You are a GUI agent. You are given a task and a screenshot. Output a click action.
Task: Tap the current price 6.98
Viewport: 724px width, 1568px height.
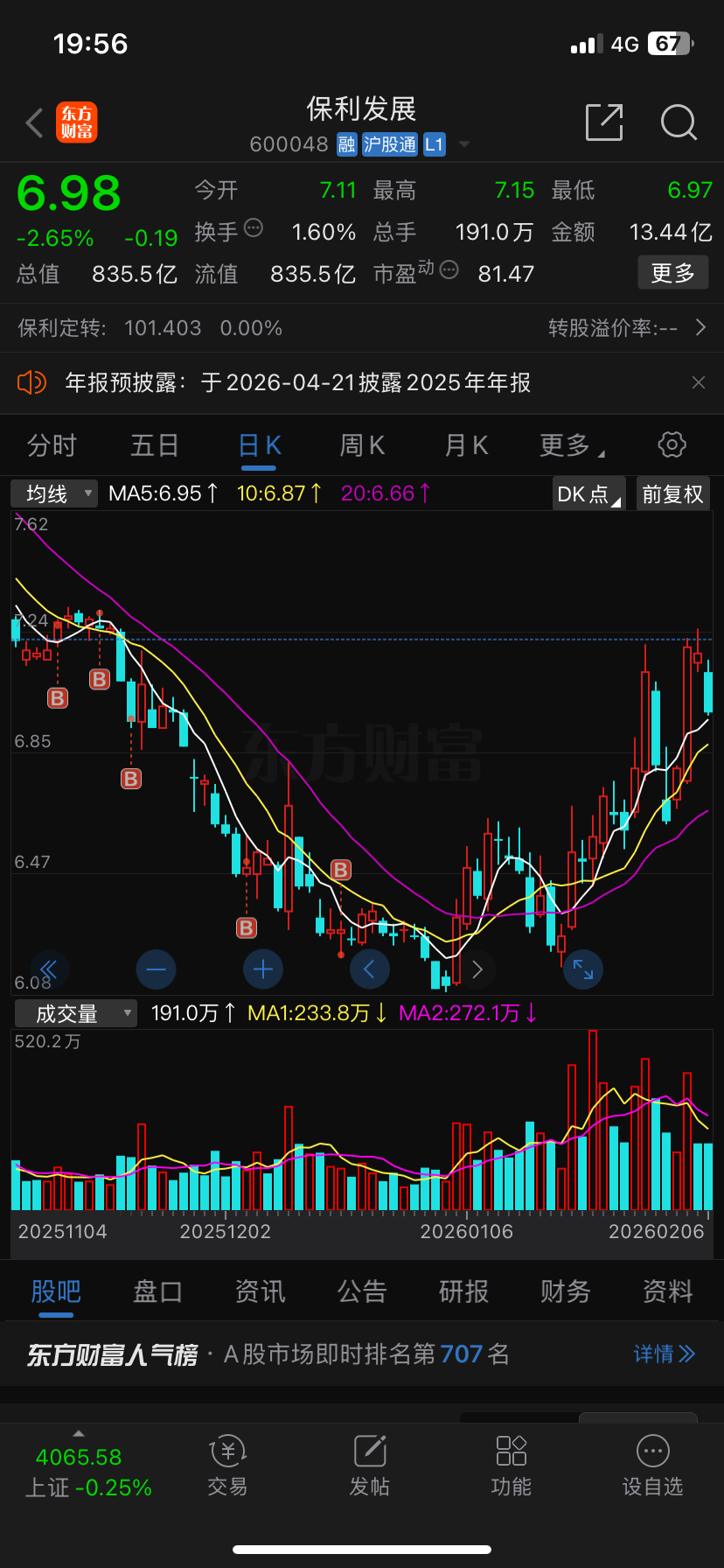69,193
